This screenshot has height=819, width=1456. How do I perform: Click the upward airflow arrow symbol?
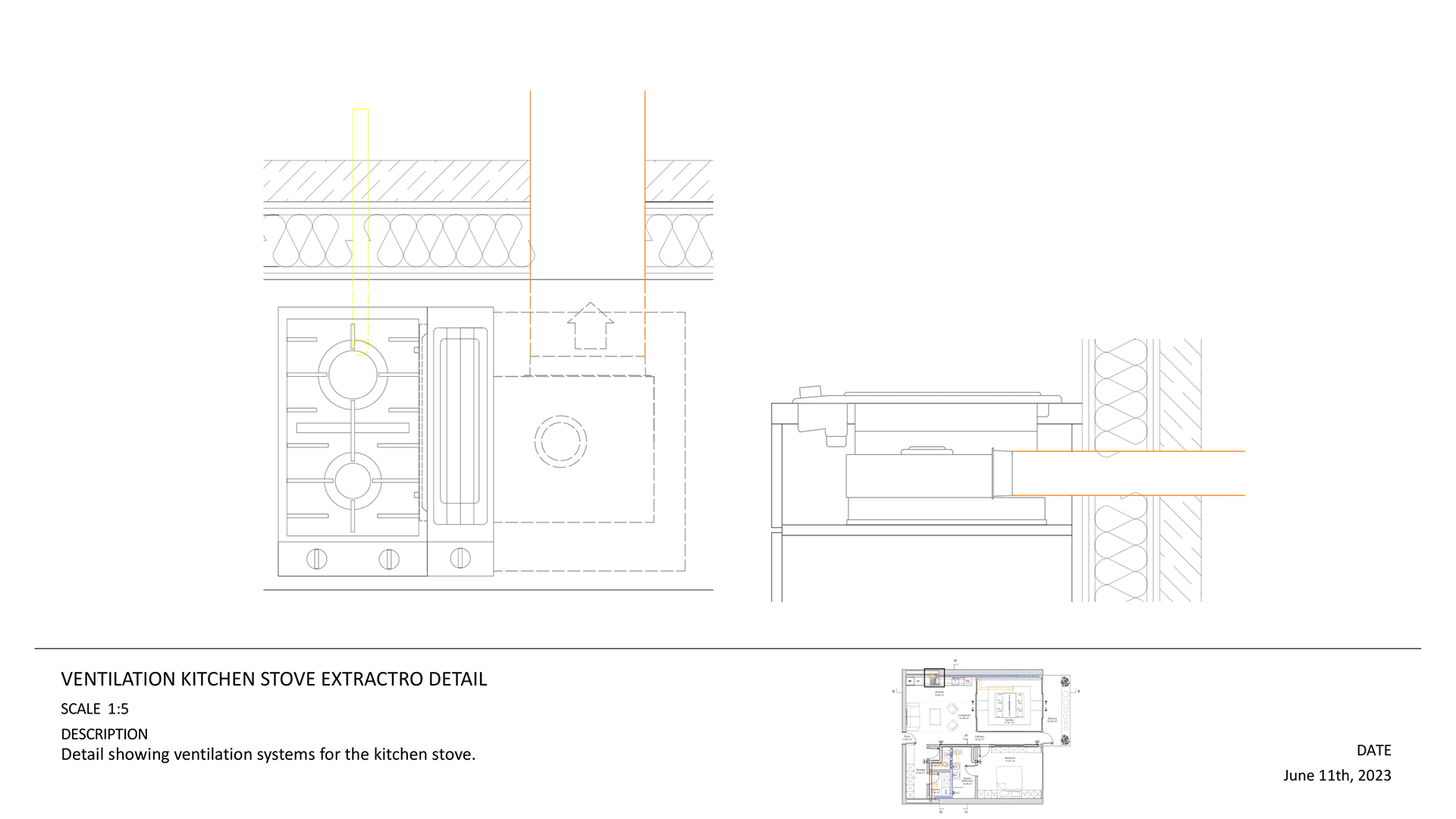tap(590, 326)
